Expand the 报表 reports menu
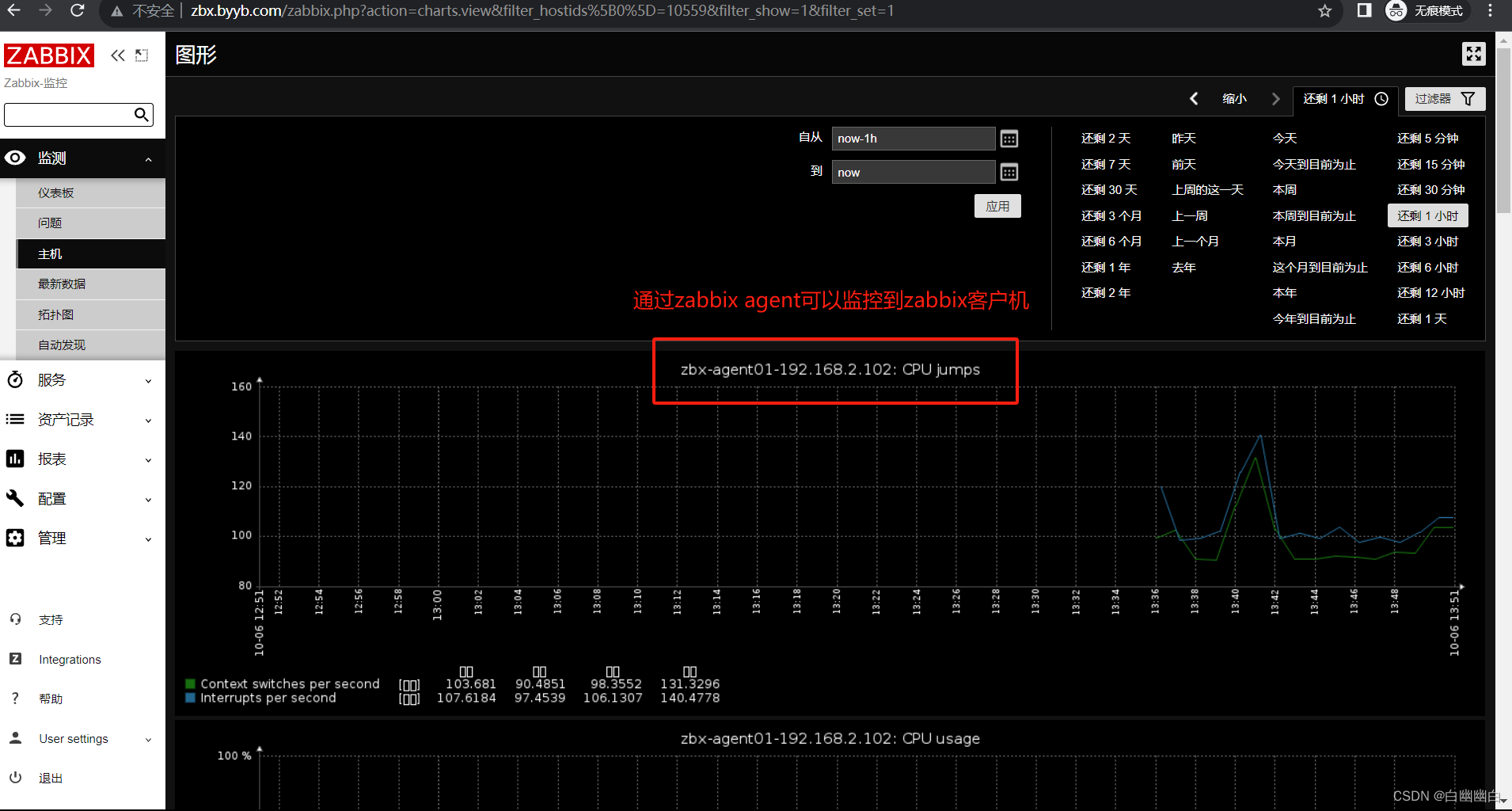This screenshot has height=811, width=1512. coord(82,459)
